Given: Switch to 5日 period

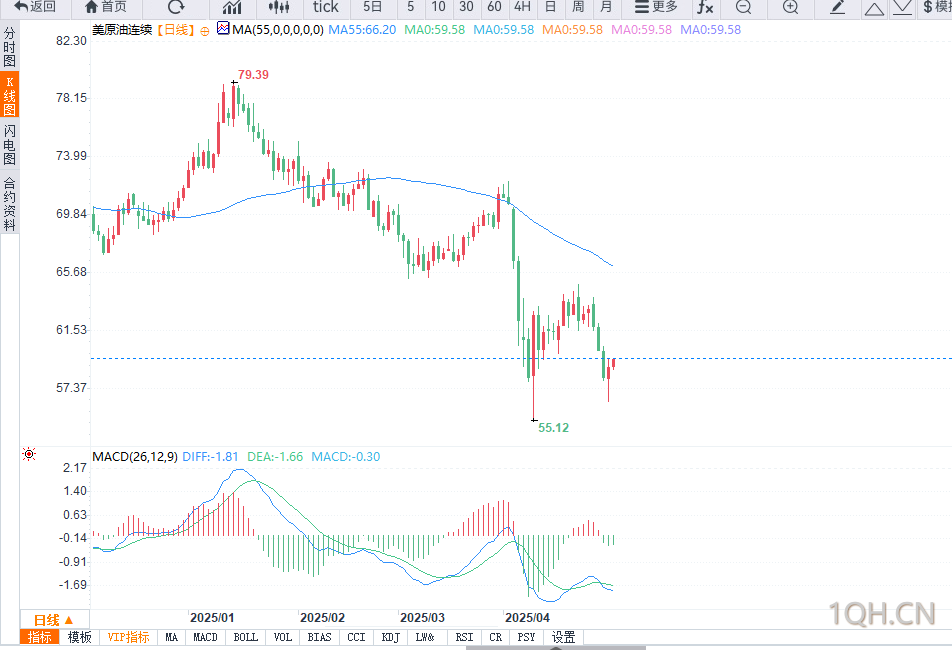Looking at the screenshot, I should pos(373,7).
